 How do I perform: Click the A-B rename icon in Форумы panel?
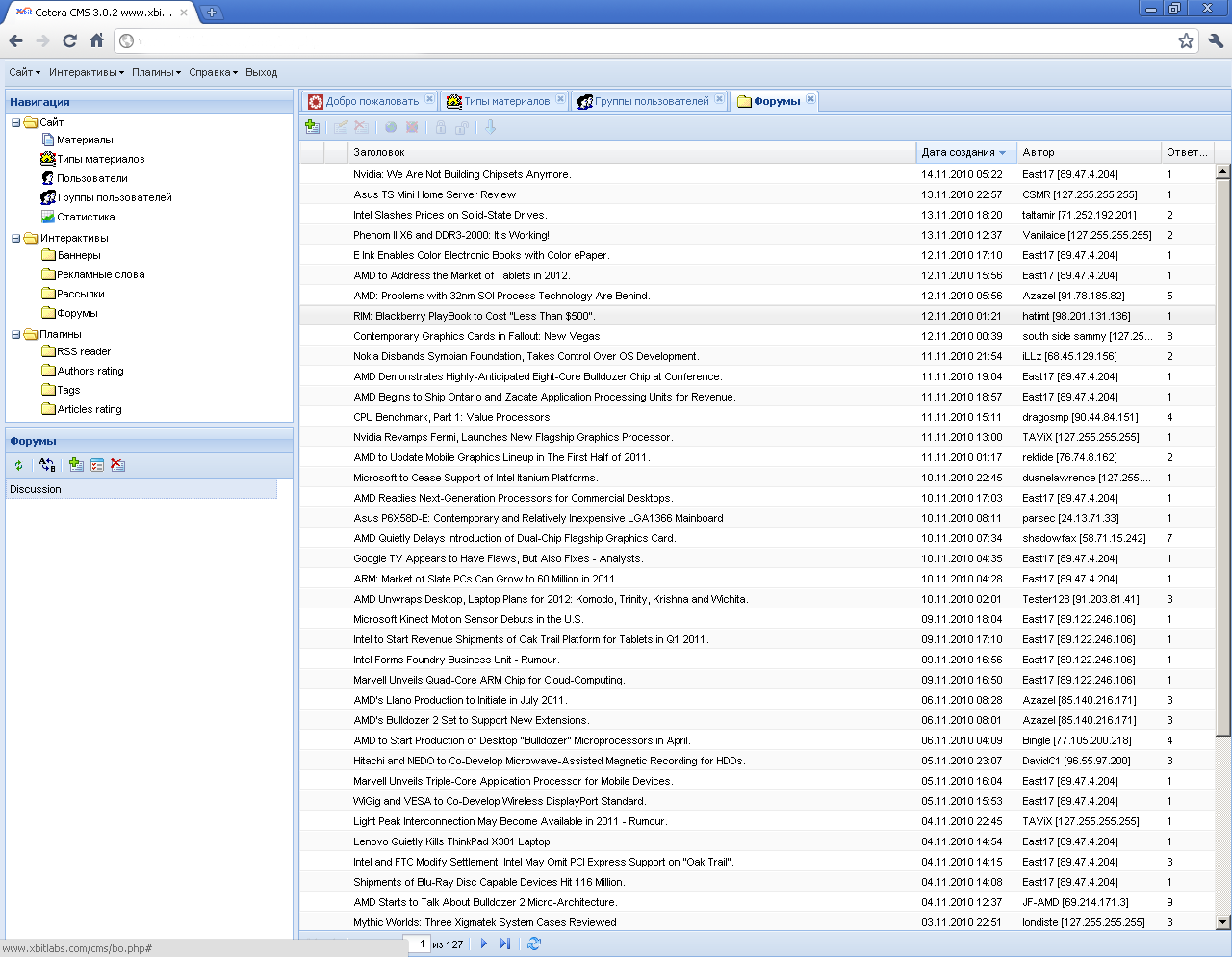(47, 465)
